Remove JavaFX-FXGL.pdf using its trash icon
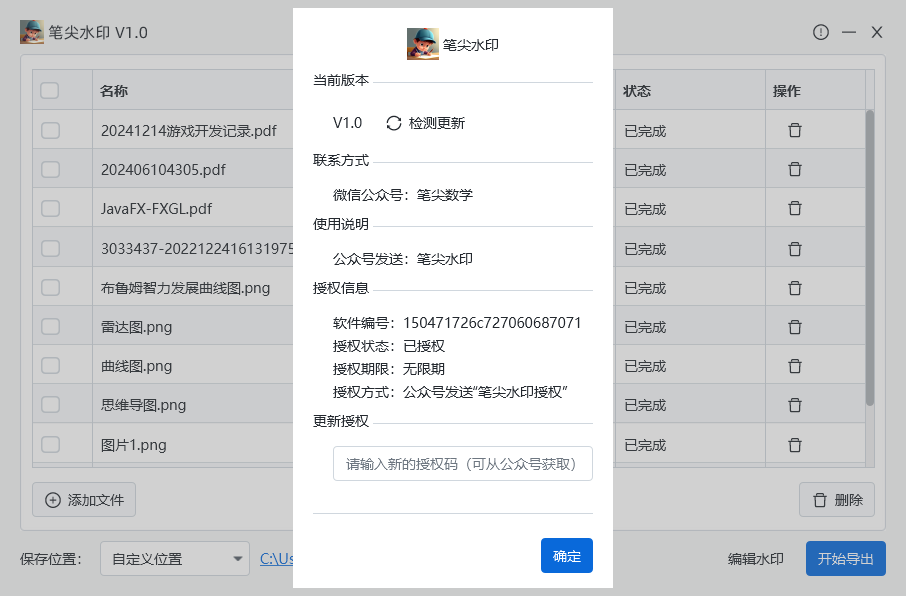906x596 pixels. pos(795,208)
